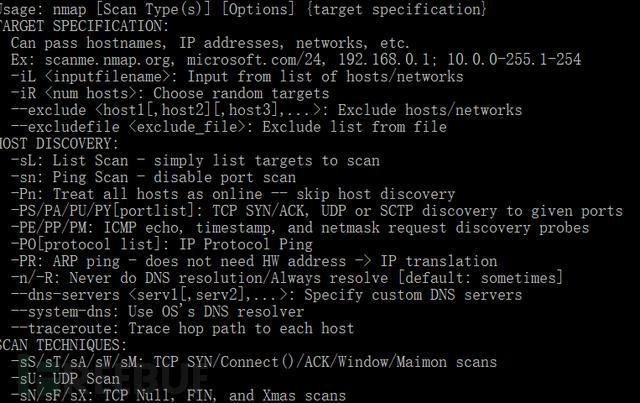
Task: Click the 'Usage: nmap' line at top
Action: [x=243, y=9]
